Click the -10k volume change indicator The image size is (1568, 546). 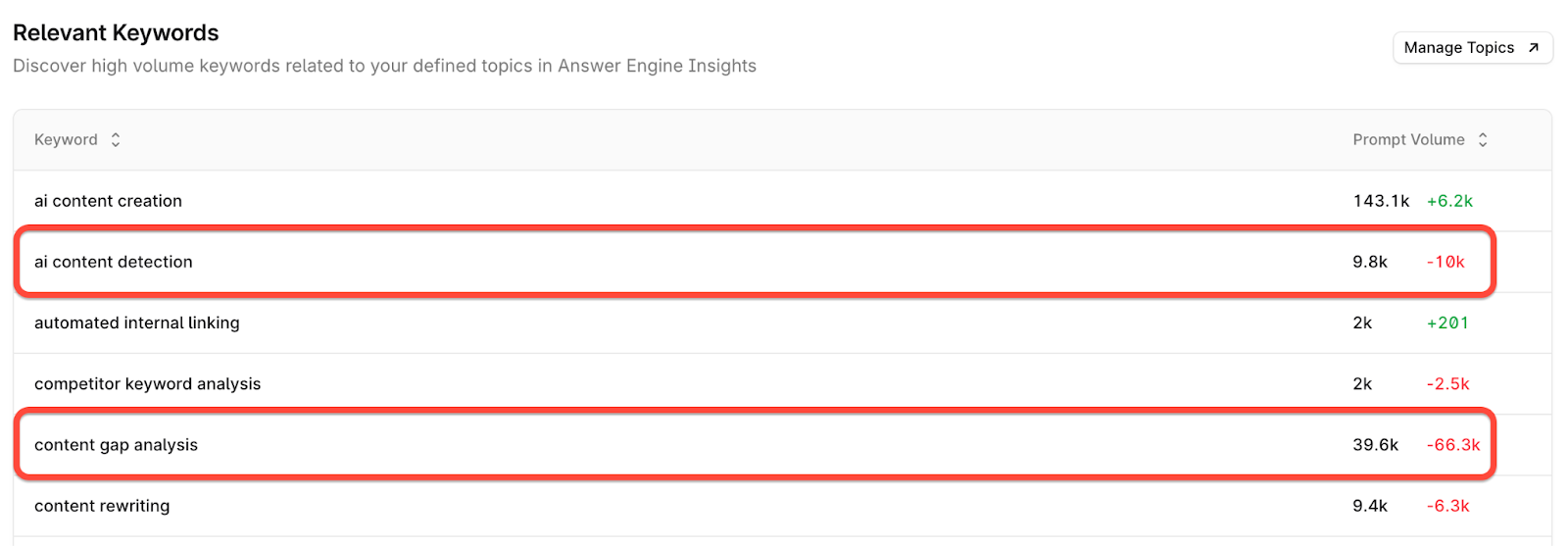coord(1445,262)
